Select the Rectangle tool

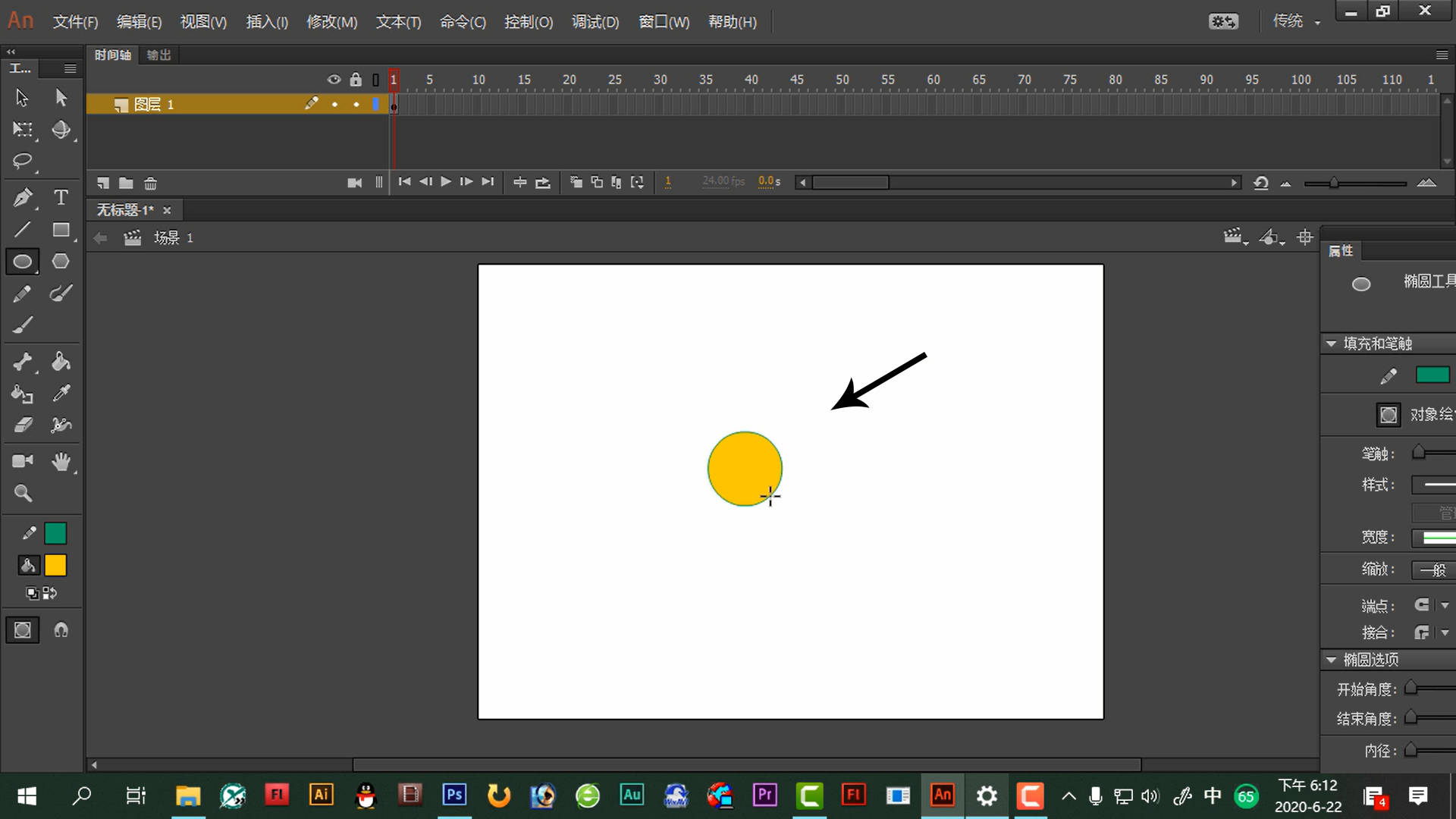61,230
